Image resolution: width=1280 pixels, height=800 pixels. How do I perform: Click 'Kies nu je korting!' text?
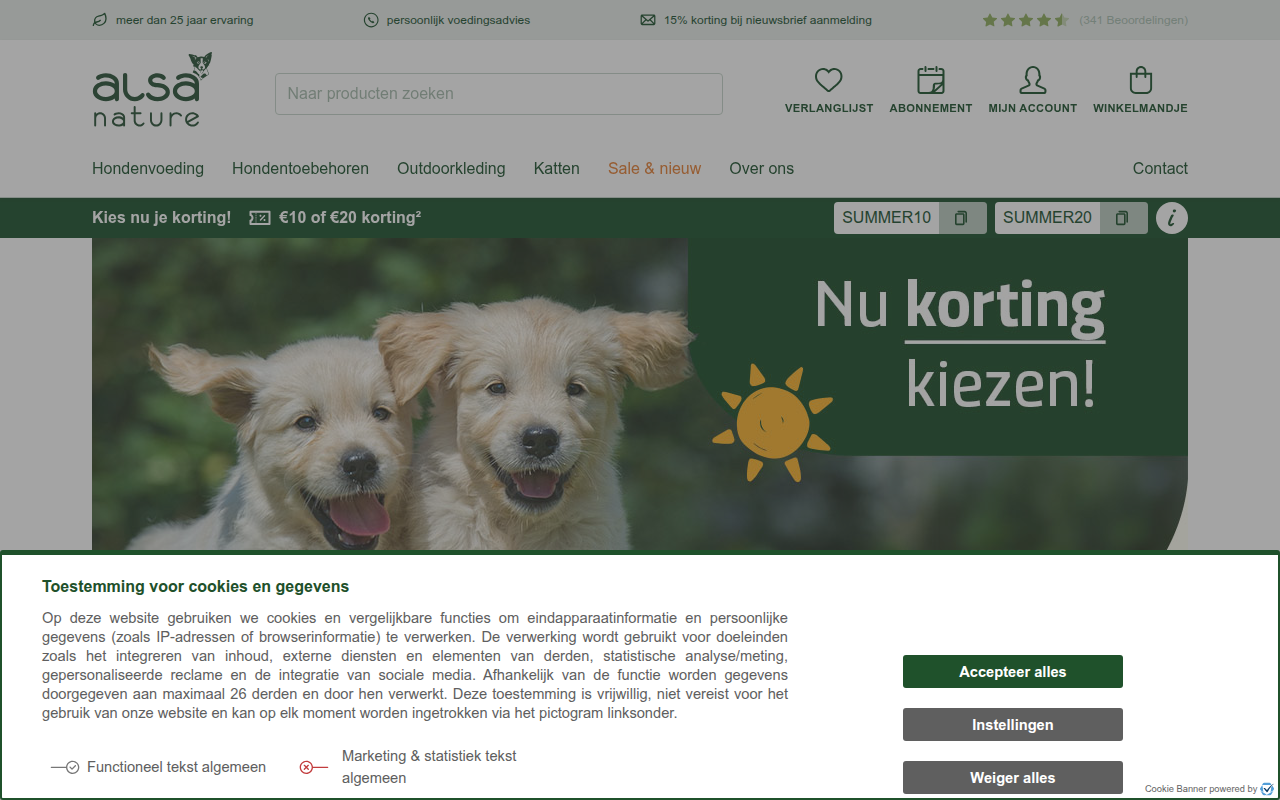(162, 218)
